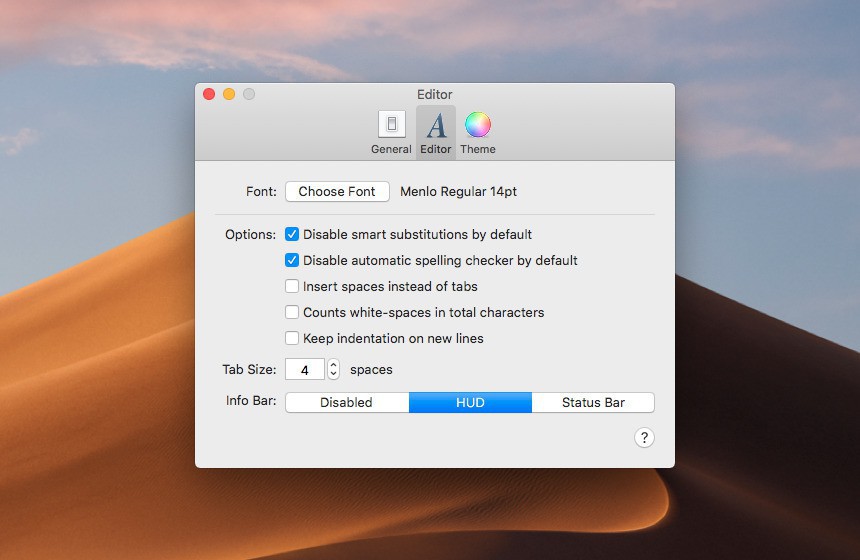Uncheck Disable smart substitutions by default
This screenshot has width=860, height=560.
point(292,234)
